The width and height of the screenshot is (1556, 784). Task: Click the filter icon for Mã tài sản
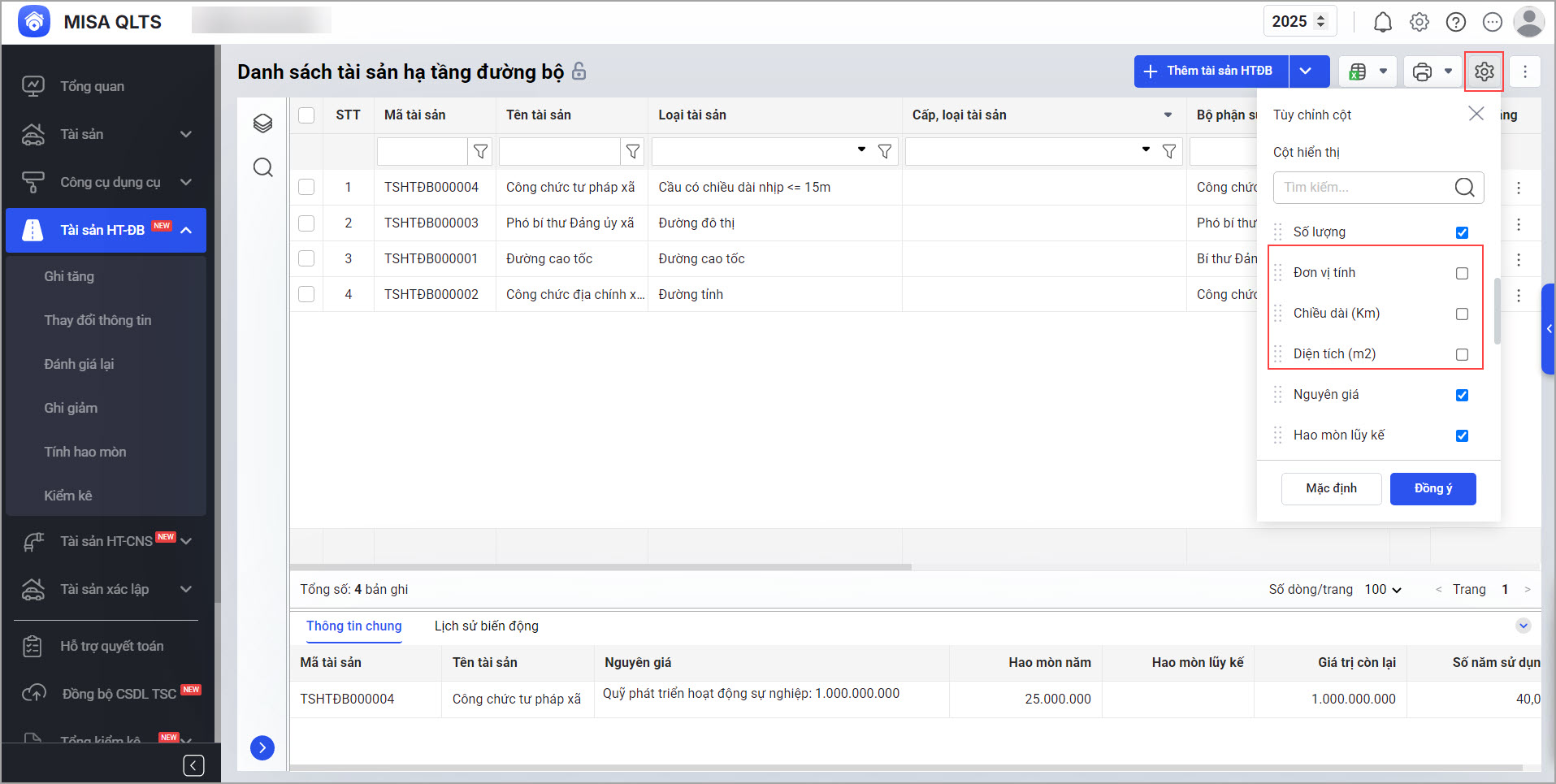pos(480,151)
